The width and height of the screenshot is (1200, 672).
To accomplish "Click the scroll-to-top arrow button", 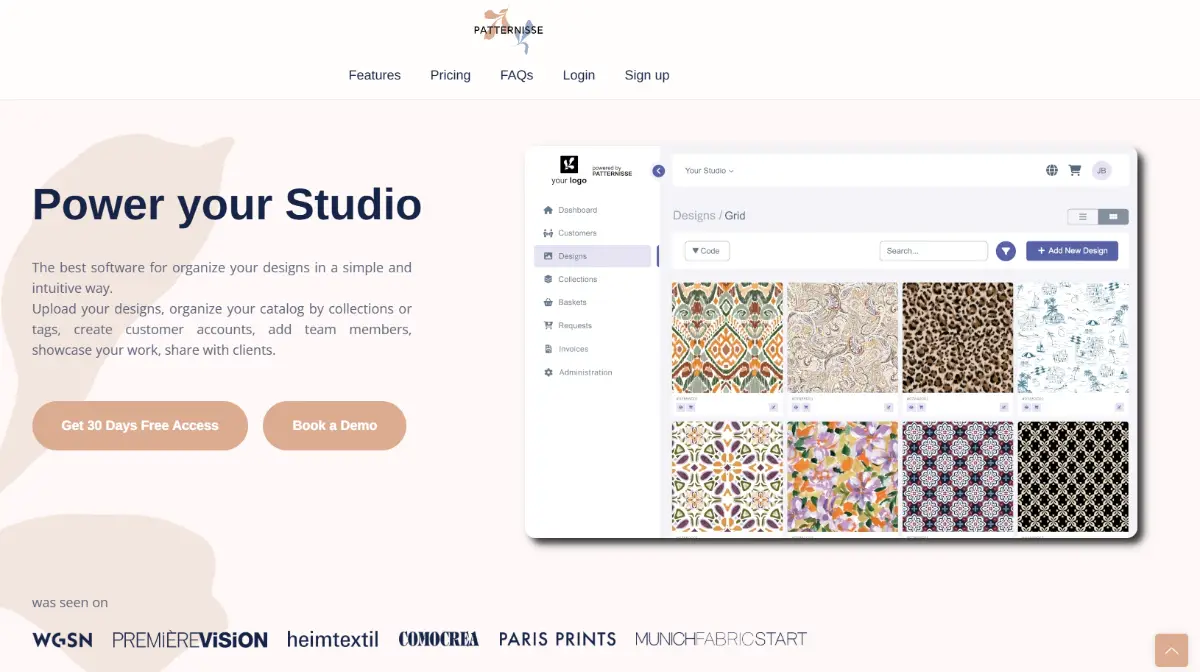I will [x=1171, y=650].
